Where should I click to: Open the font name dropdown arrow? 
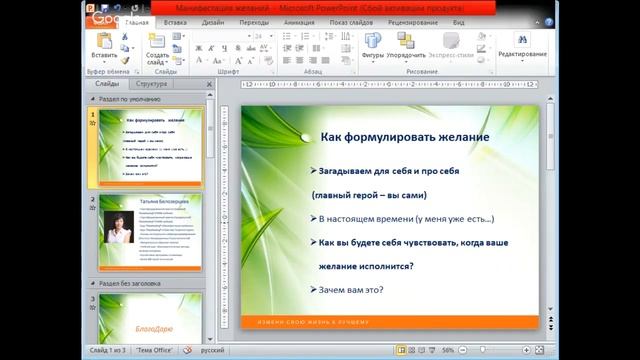coord(249,36)
